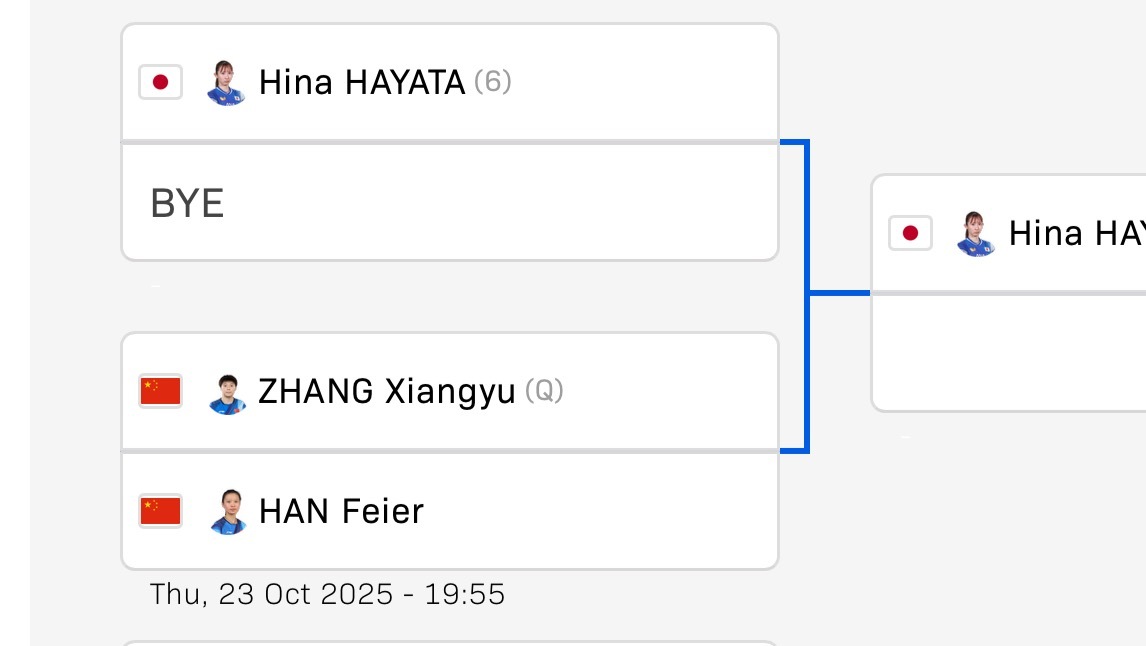Click Hina HAYATA's photo in the next-round card
Screen dimensions: 1146x646
click(976, 233)
